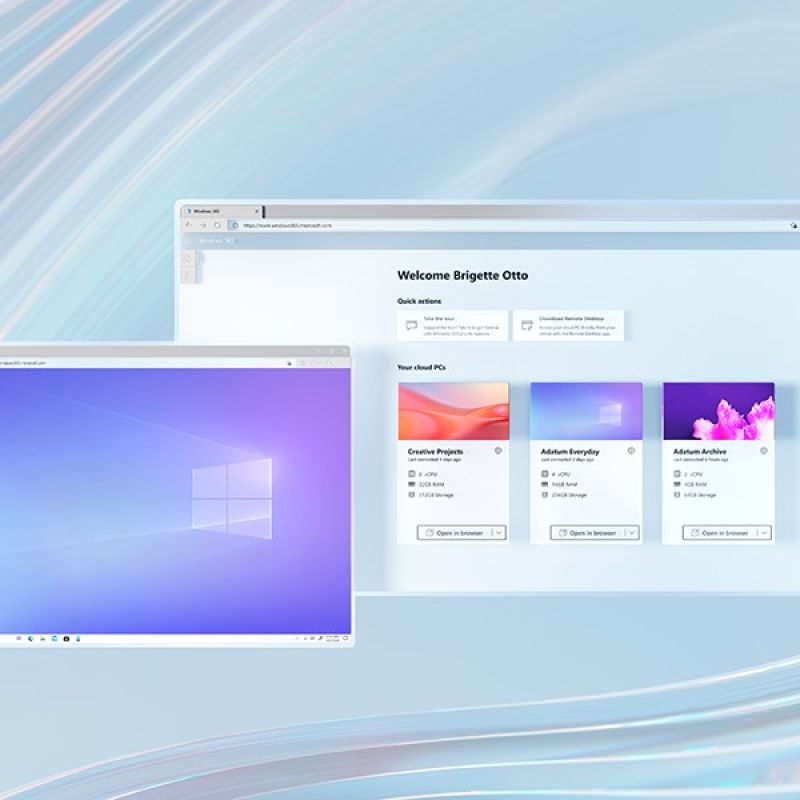Expand dropdown arrow on Adatum Everyday button
Image resolution: width=800 pixels, height=800 pixels.
coord(632,533)
